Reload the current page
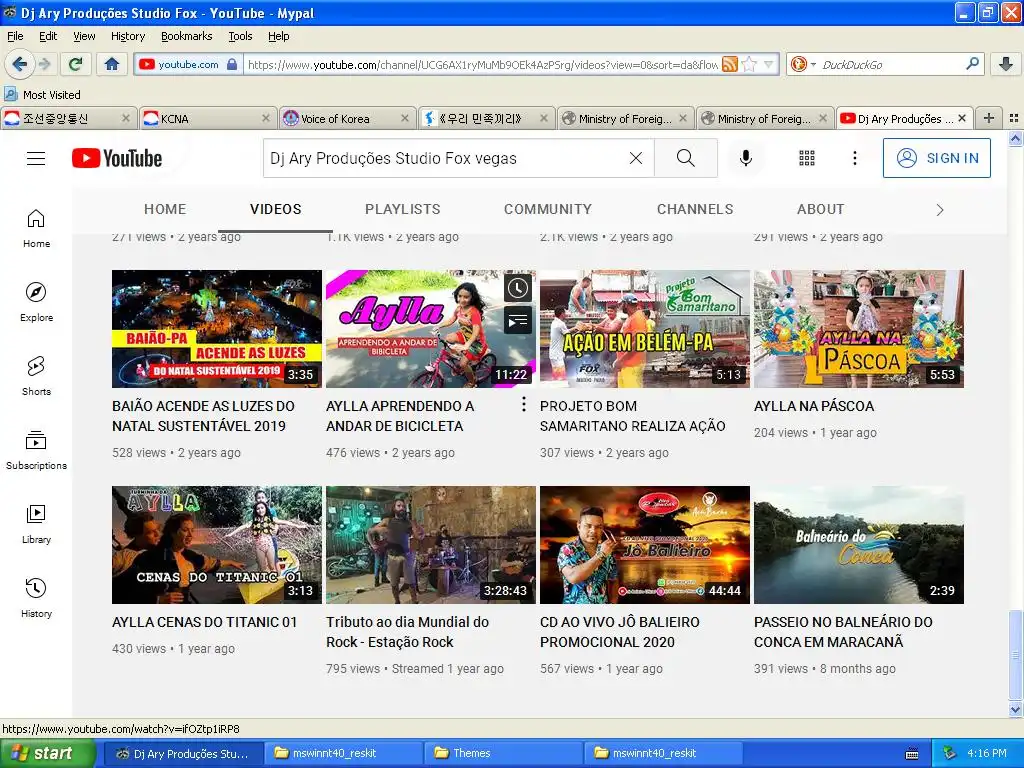 pyautogui.click(x=75, y=64)
